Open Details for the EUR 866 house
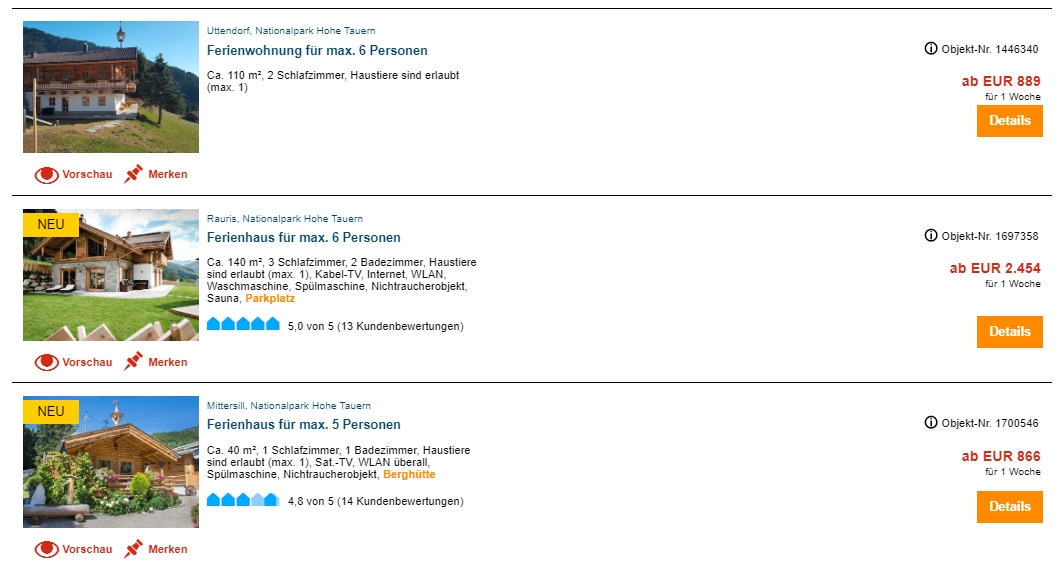Screen dimensions: 1059x563 coord(1010,507)
